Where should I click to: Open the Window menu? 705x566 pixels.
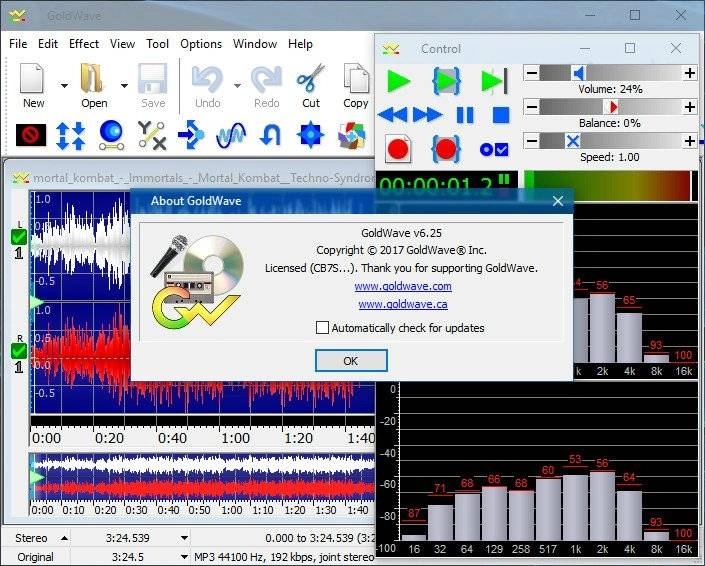254,44
